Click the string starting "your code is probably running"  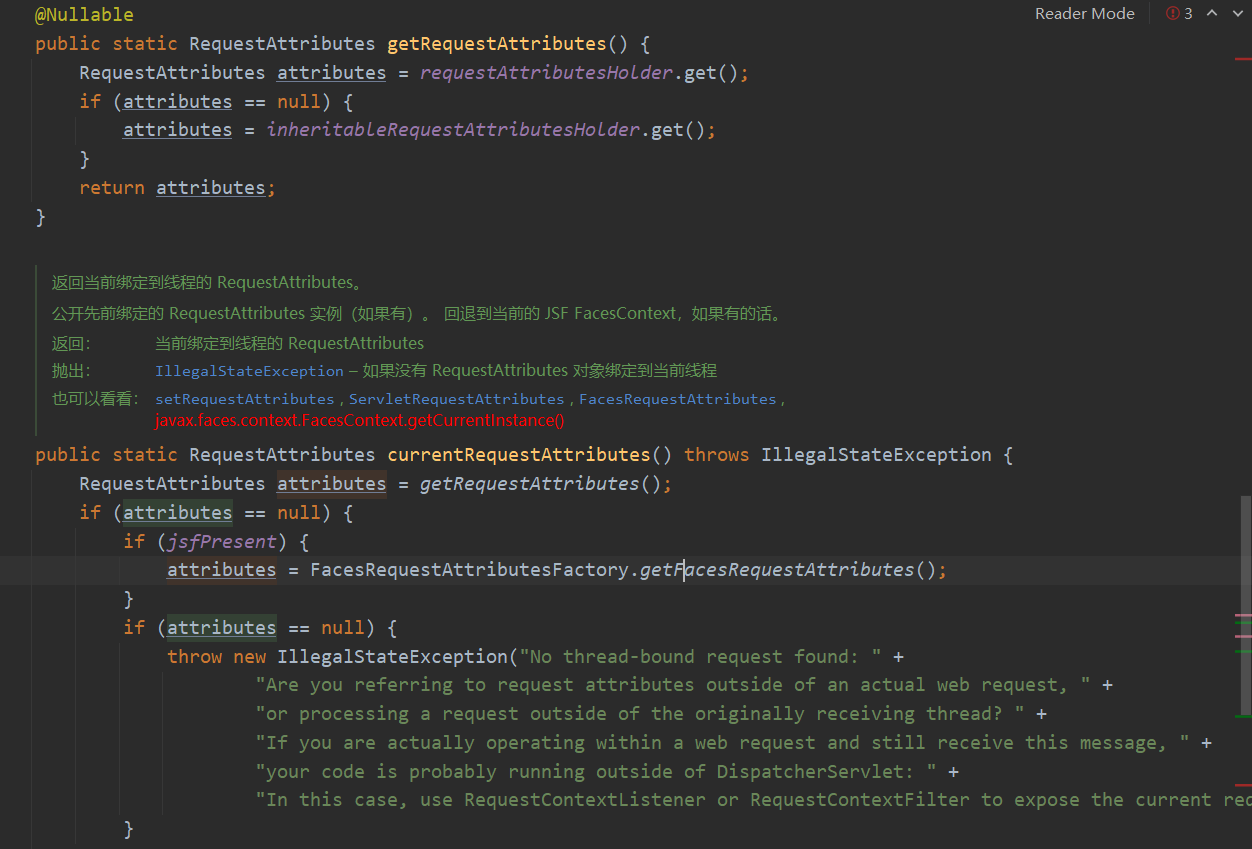(x=596, y=772)
